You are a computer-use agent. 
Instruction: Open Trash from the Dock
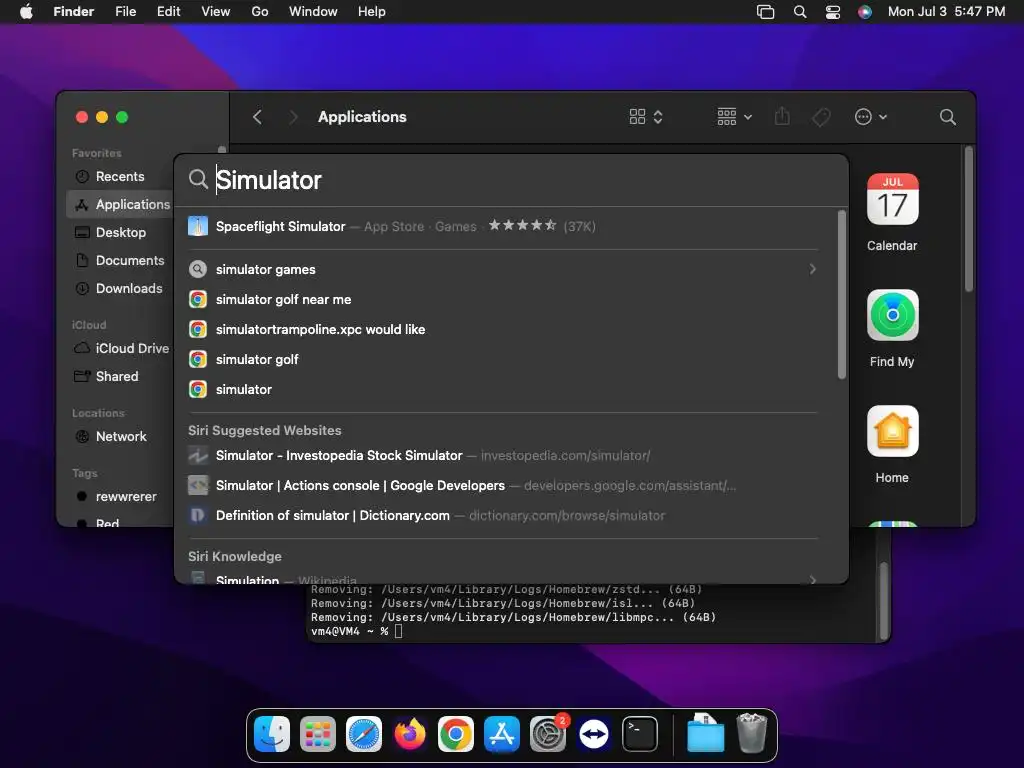[x=752, y=734]
